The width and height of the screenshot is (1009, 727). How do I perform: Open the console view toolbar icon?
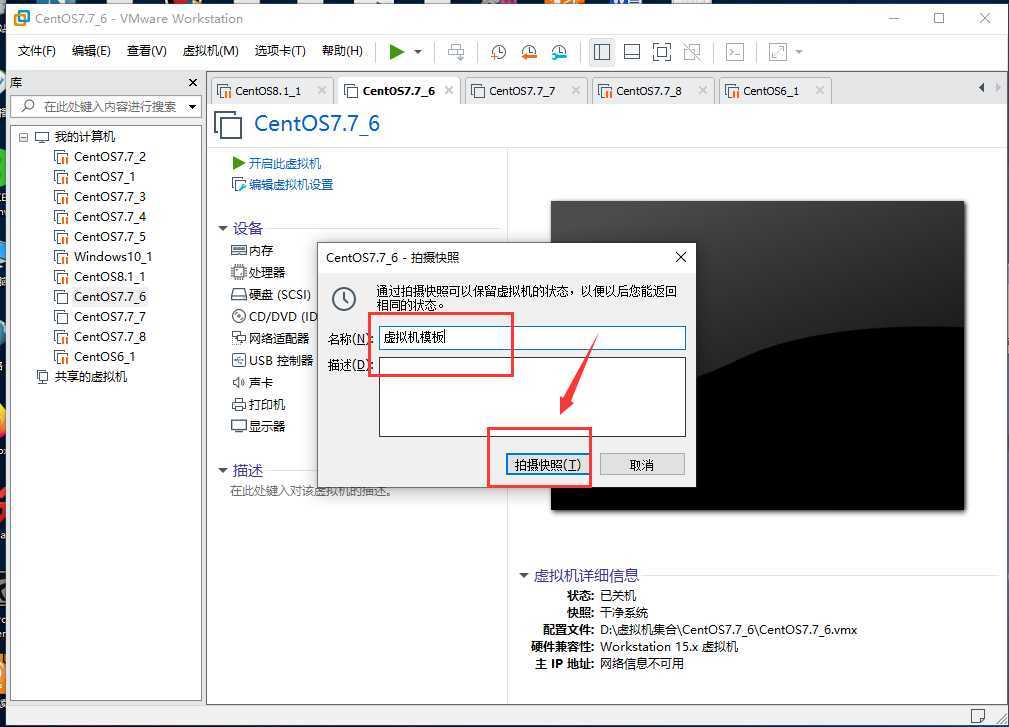pos(734,52)
